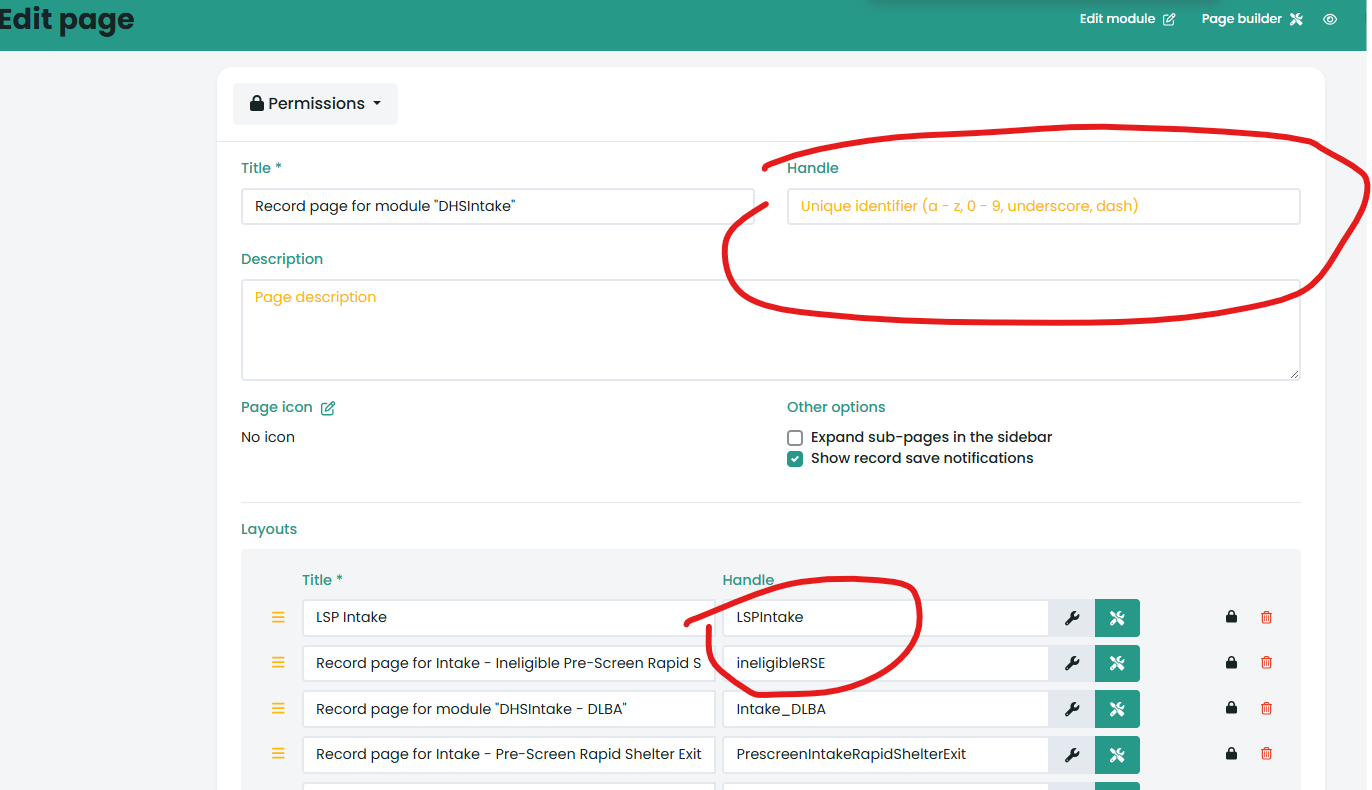The width and height of the screenshot is (1372, 790).
Task: Click the Description text area
Action: coord(770,330)
